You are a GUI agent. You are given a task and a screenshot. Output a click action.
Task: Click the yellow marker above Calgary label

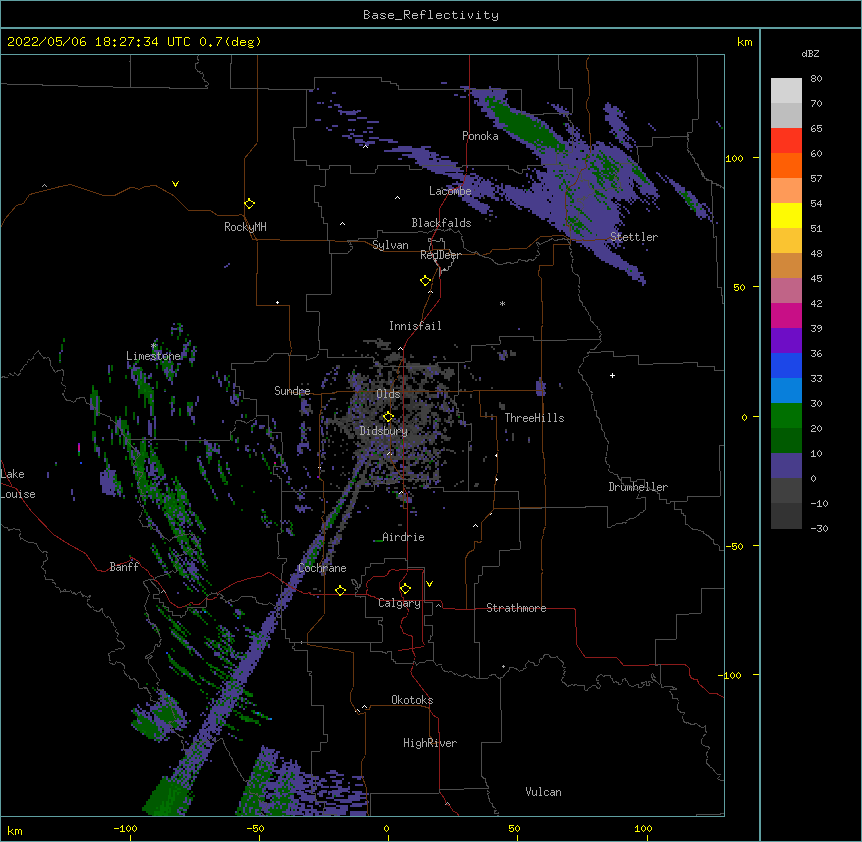tap(405, 589)
